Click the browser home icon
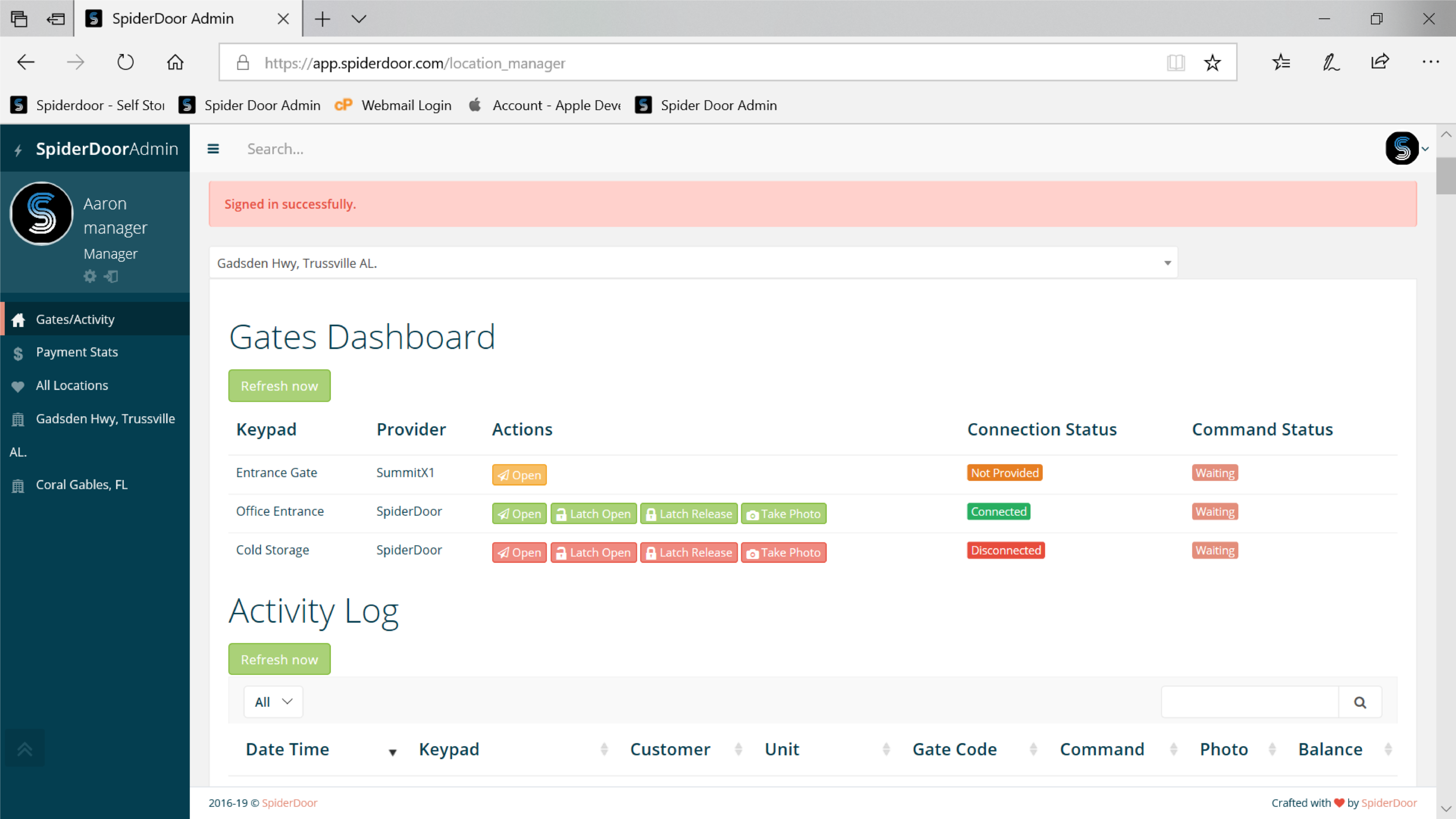Image resolution: width=1456 pixels, height=819 pixels. click(175, 62)
